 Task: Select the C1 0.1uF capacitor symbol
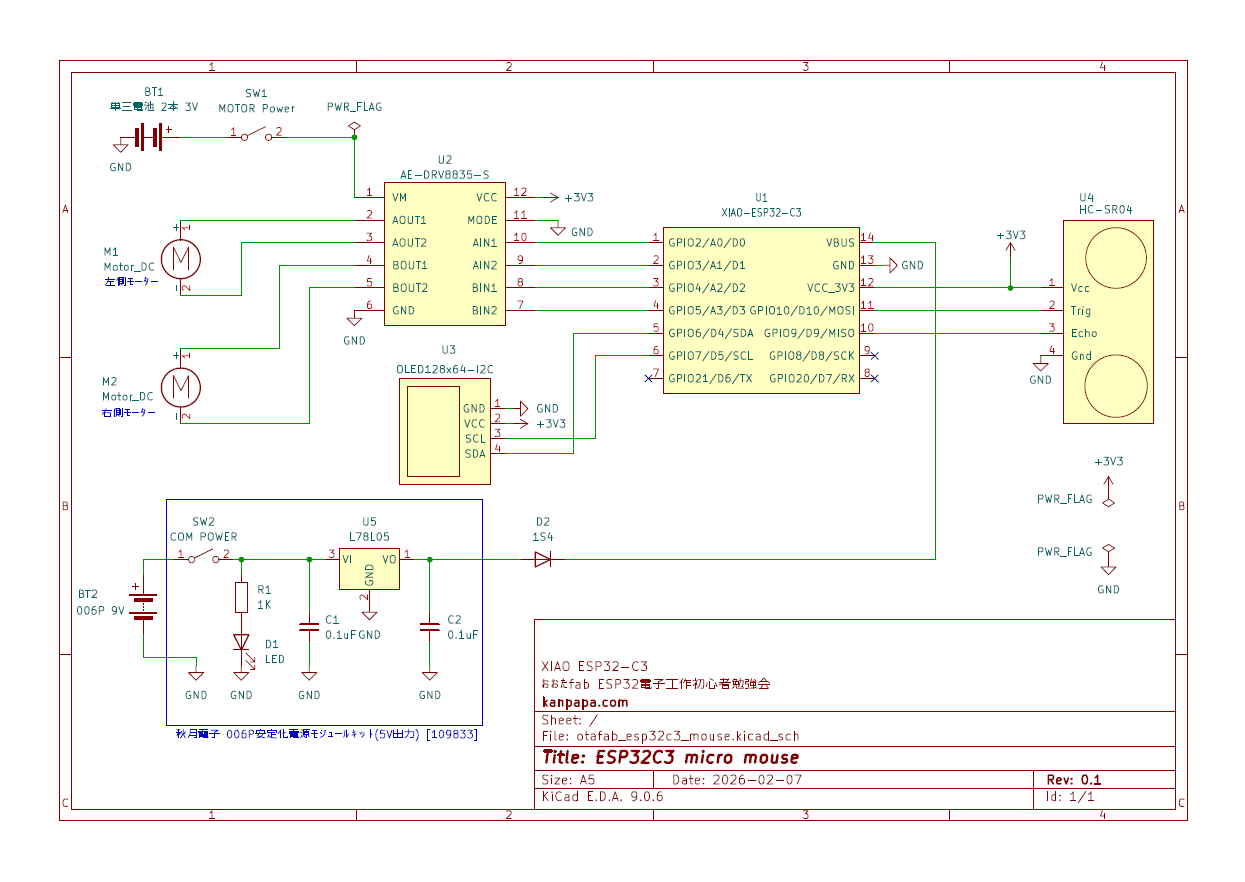[308, 627]
